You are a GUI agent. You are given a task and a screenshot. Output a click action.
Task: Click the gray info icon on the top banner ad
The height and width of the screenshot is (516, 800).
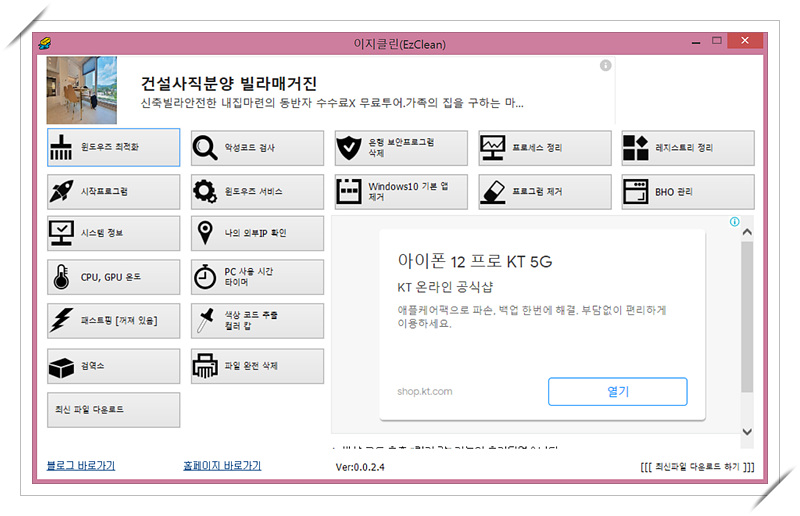606,65
